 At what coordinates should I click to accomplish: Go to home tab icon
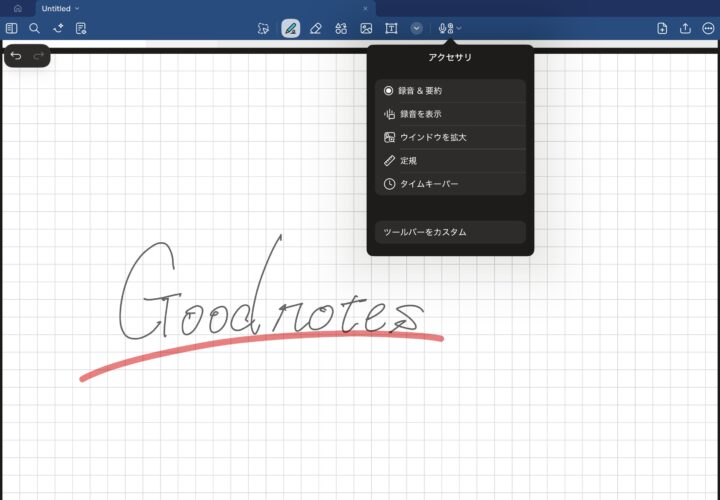coord(18,8)
